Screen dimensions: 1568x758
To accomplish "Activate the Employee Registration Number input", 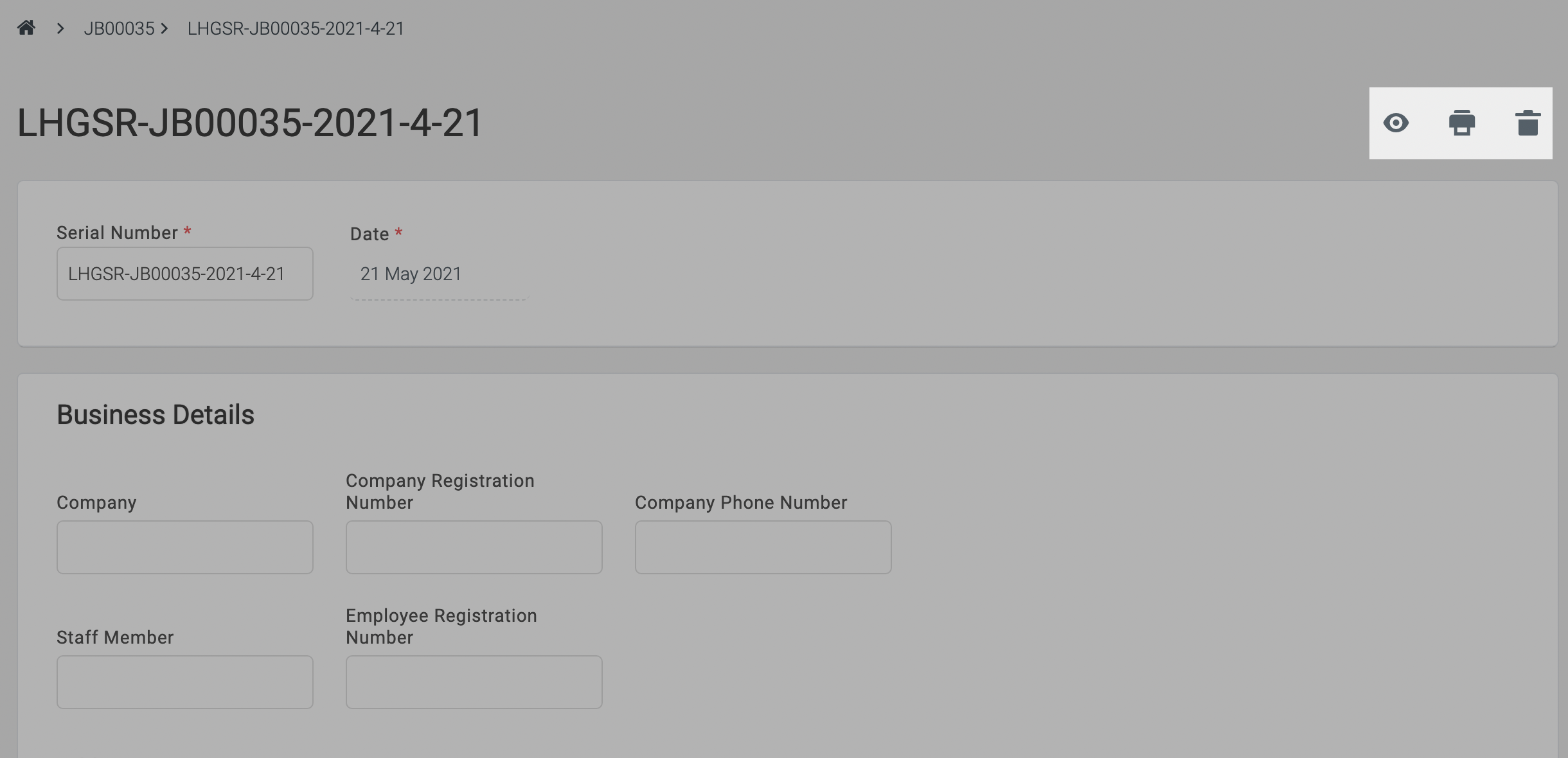I will click(474, 682).
